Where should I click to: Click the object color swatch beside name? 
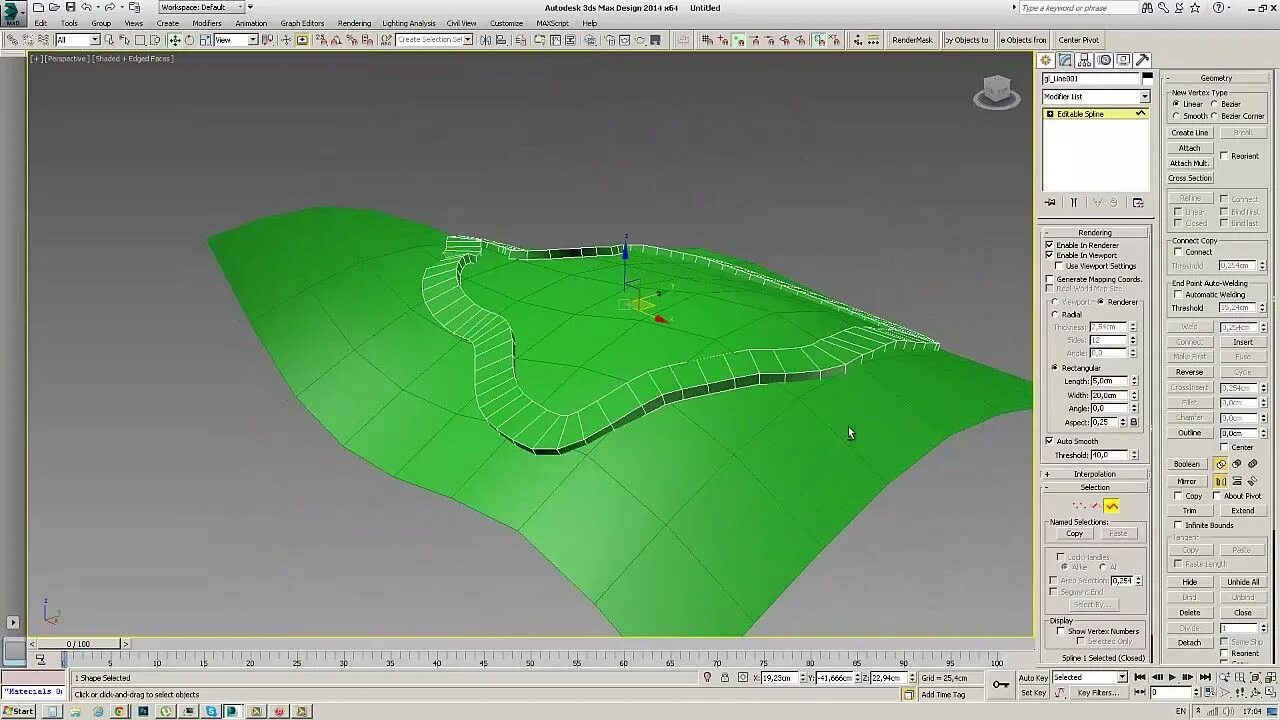pos(1147,78)
